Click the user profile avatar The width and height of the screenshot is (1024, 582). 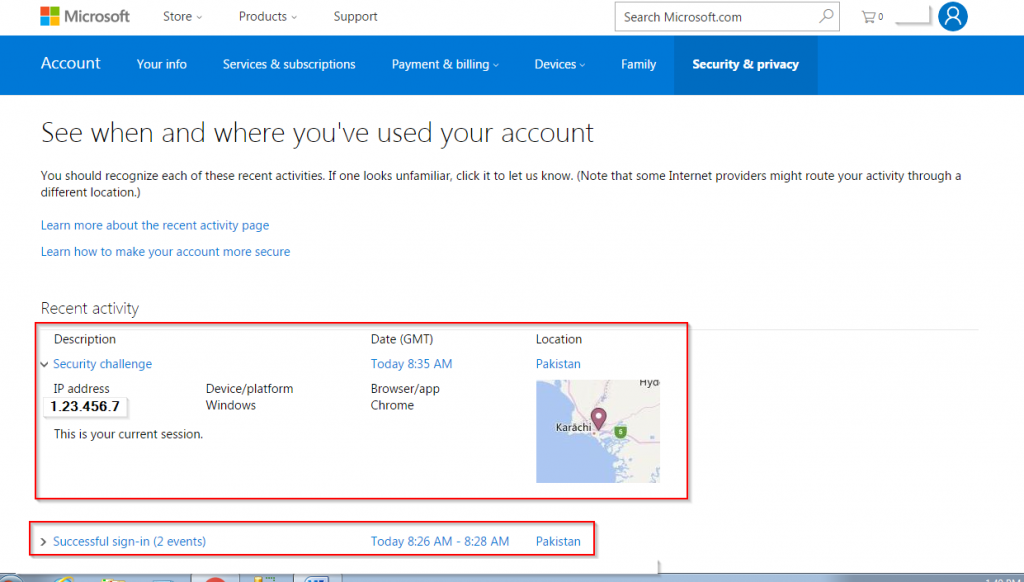tap(952, 16)
